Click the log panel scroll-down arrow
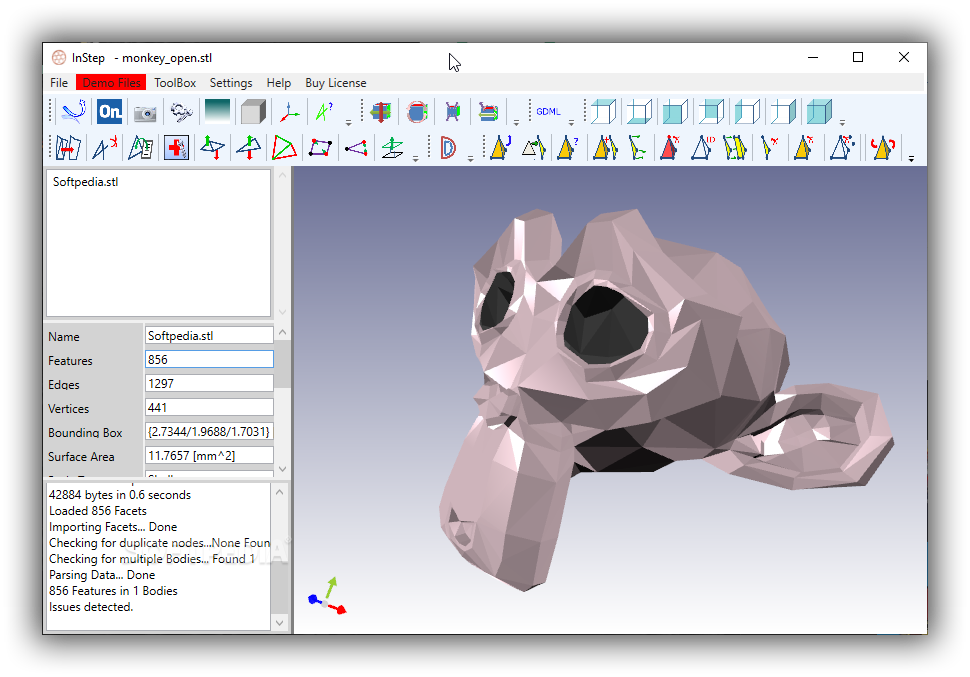Viewport: 970px width, 677px height. point(280,623)
